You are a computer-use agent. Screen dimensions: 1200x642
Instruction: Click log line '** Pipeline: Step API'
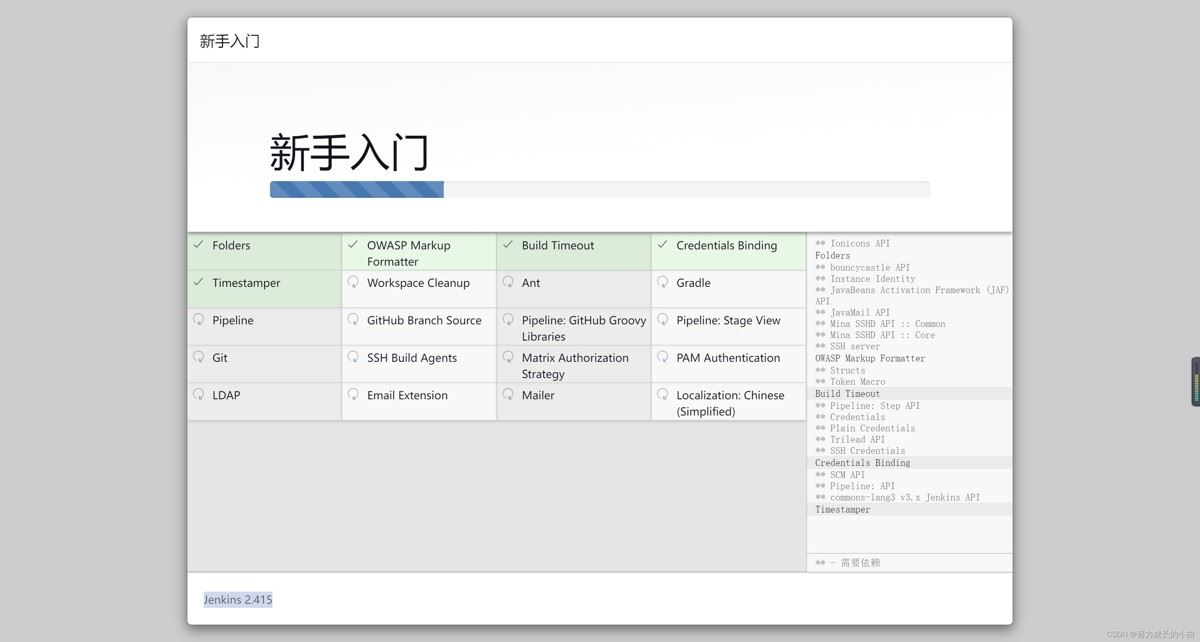pyautogui.click(x=867, y=405)
